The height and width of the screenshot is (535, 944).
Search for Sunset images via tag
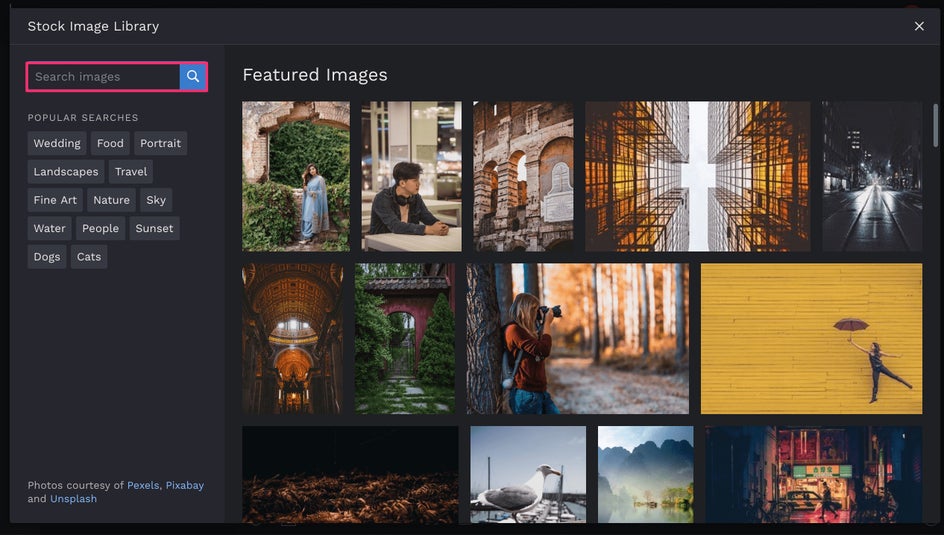(x=154, y=228)
